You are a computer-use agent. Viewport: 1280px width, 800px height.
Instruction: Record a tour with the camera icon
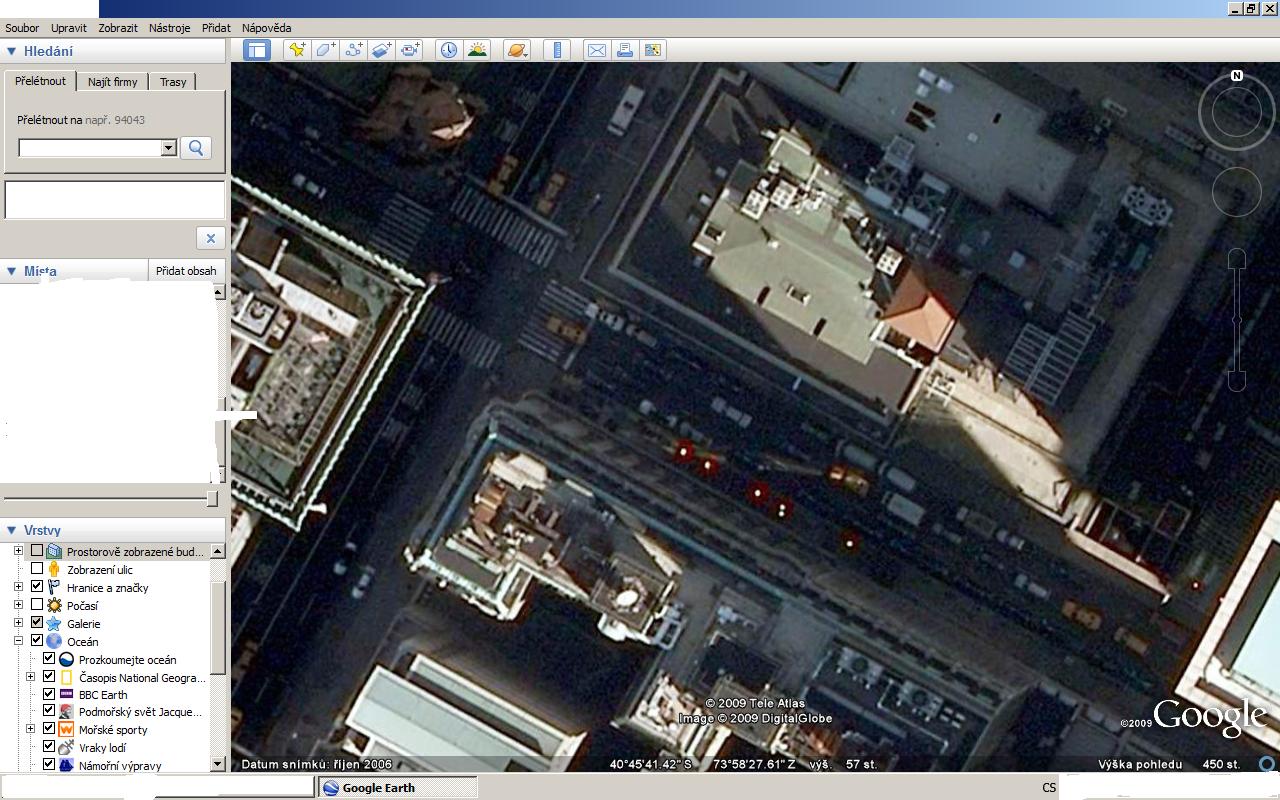(x=410, y=50)
